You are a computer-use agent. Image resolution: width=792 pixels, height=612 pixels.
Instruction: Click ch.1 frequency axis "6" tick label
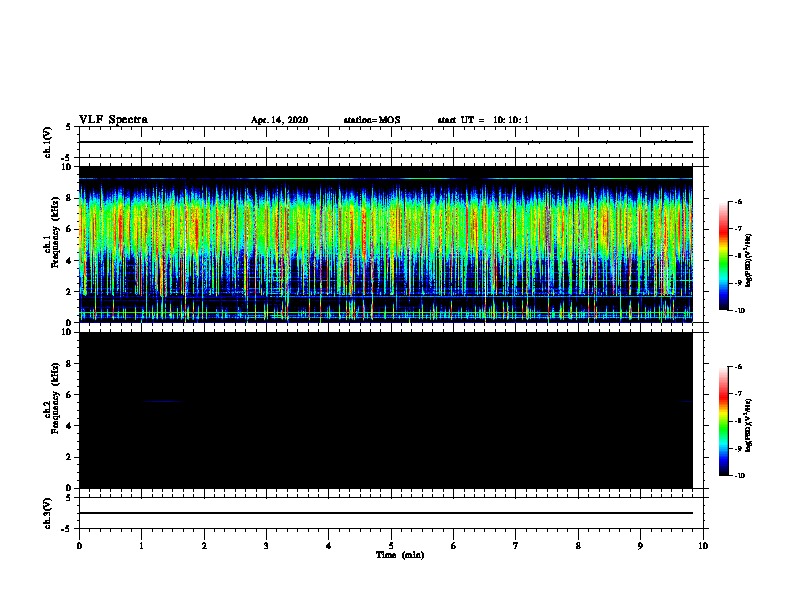[x=70, y=229]
